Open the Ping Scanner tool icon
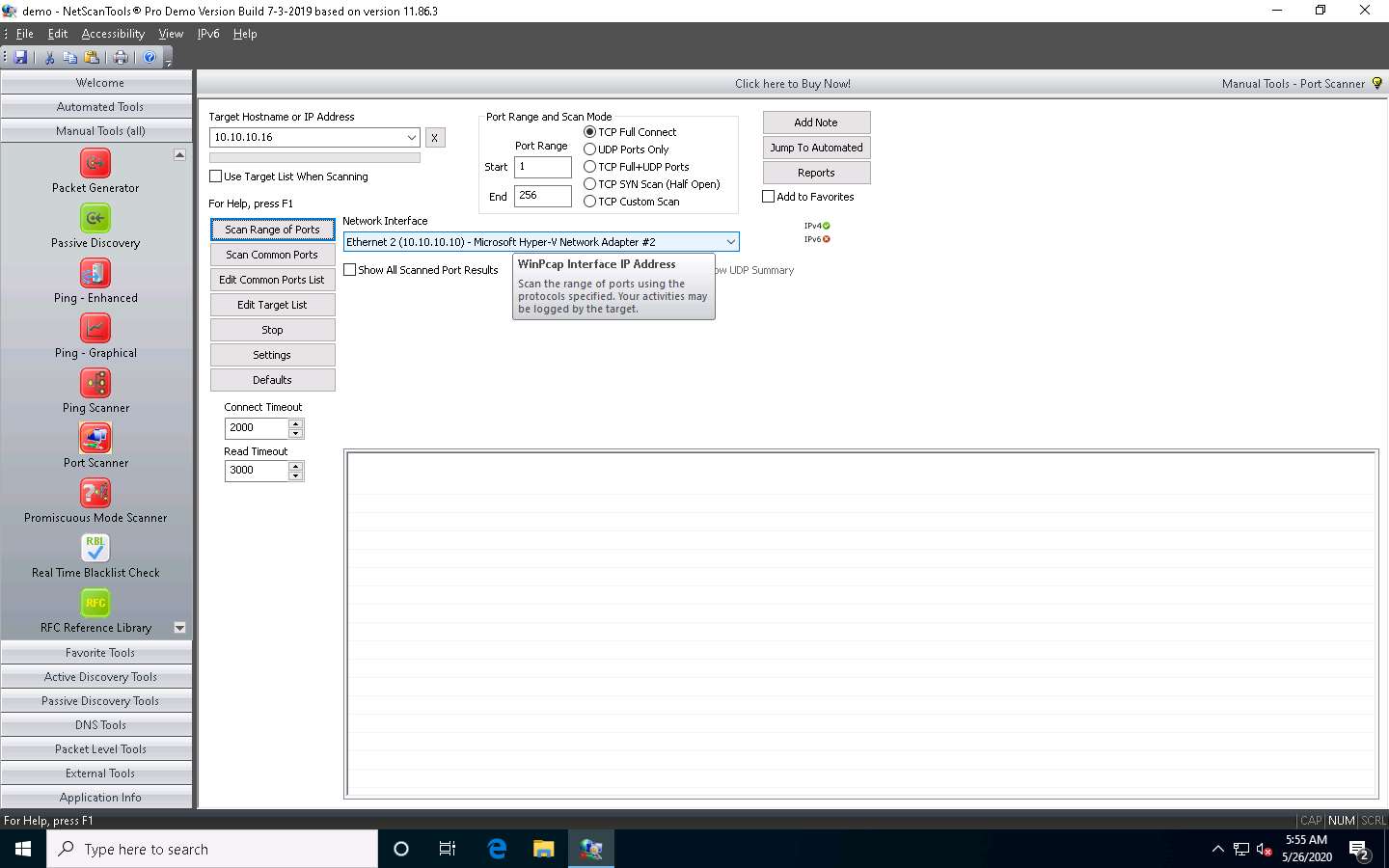 tap(95, 383)
